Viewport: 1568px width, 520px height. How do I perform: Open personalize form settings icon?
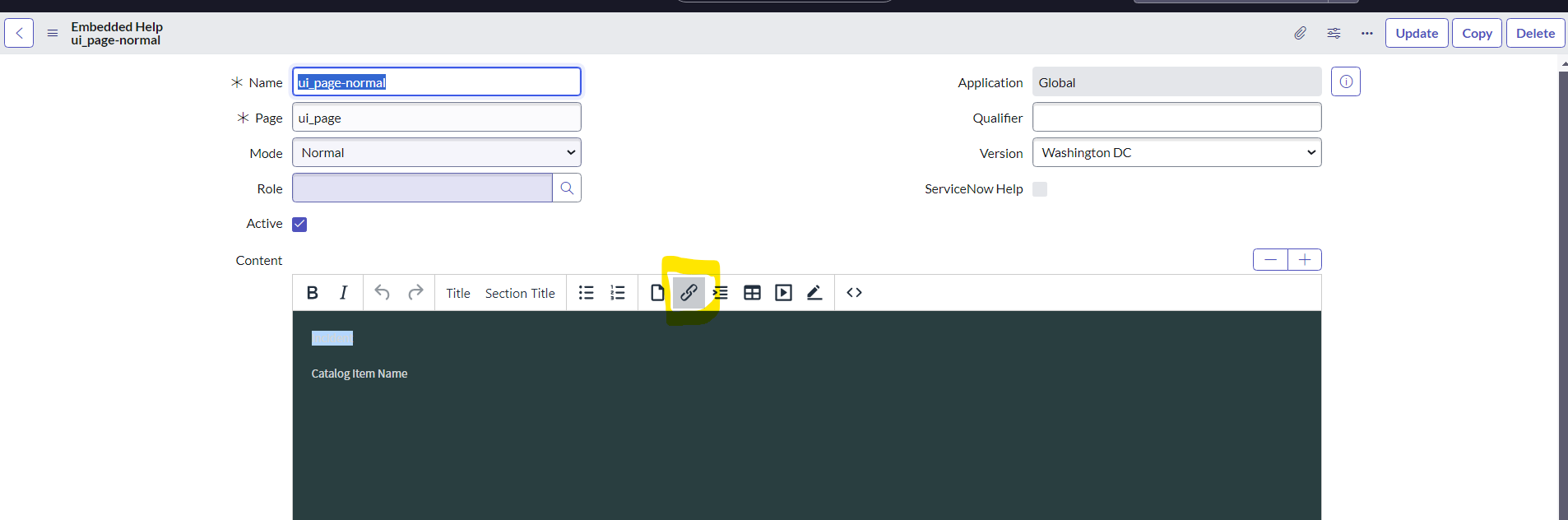(1334, 33)
